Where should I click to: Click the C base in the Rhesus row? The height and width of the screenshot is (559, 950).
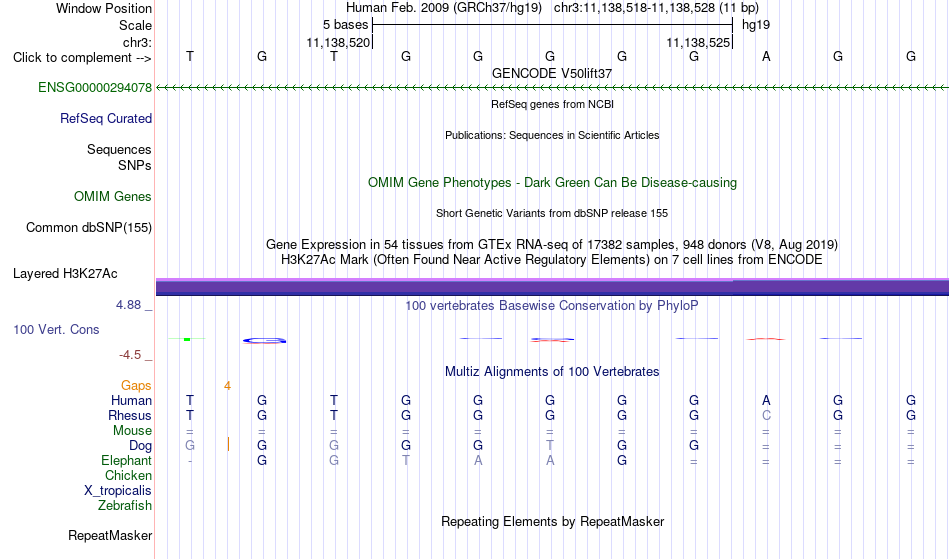[766, 415]
